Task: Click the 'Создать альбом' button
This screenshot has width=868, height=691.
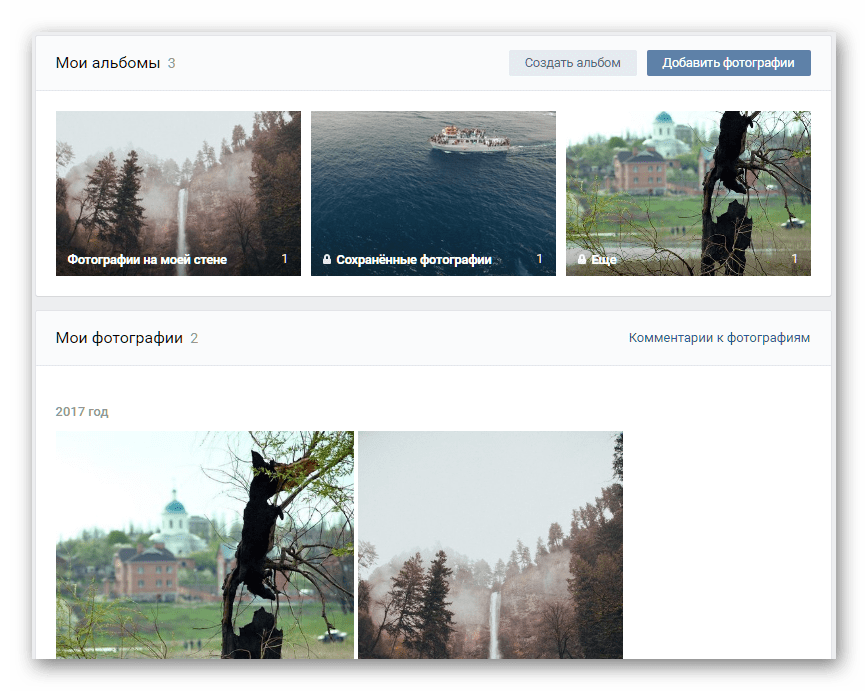Action: point(572,63)
